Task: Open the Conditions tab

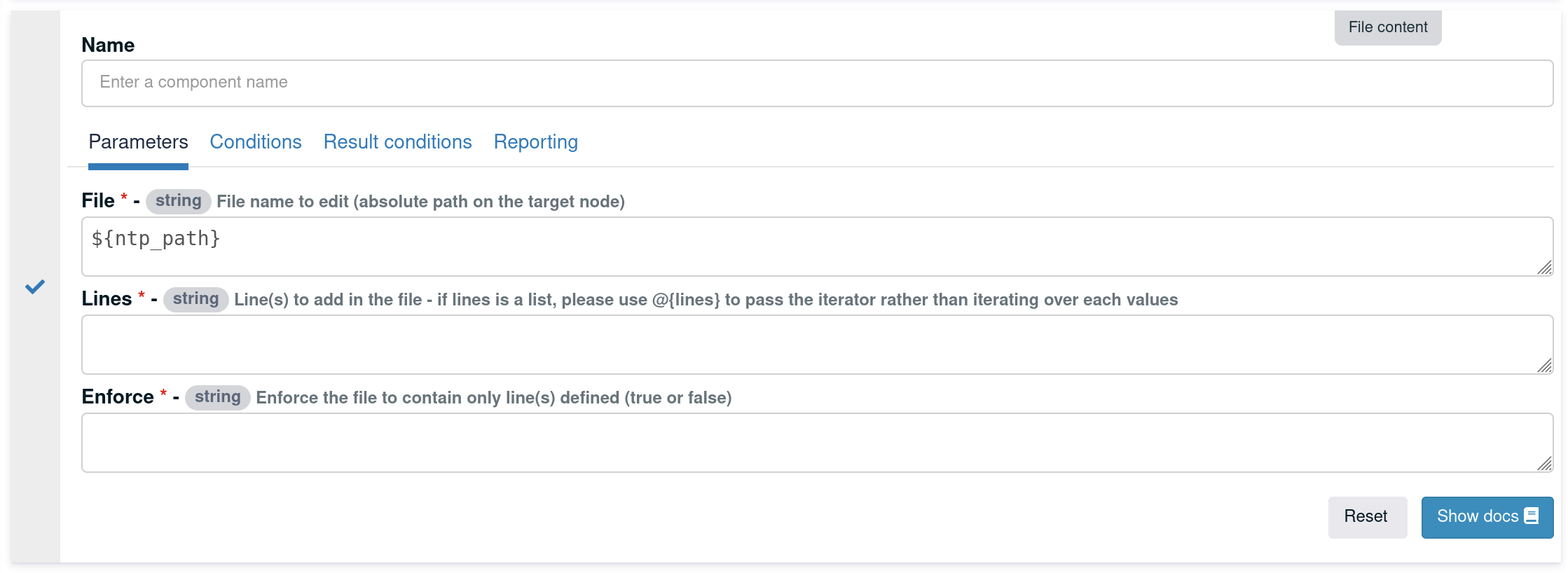Action: 256,142
